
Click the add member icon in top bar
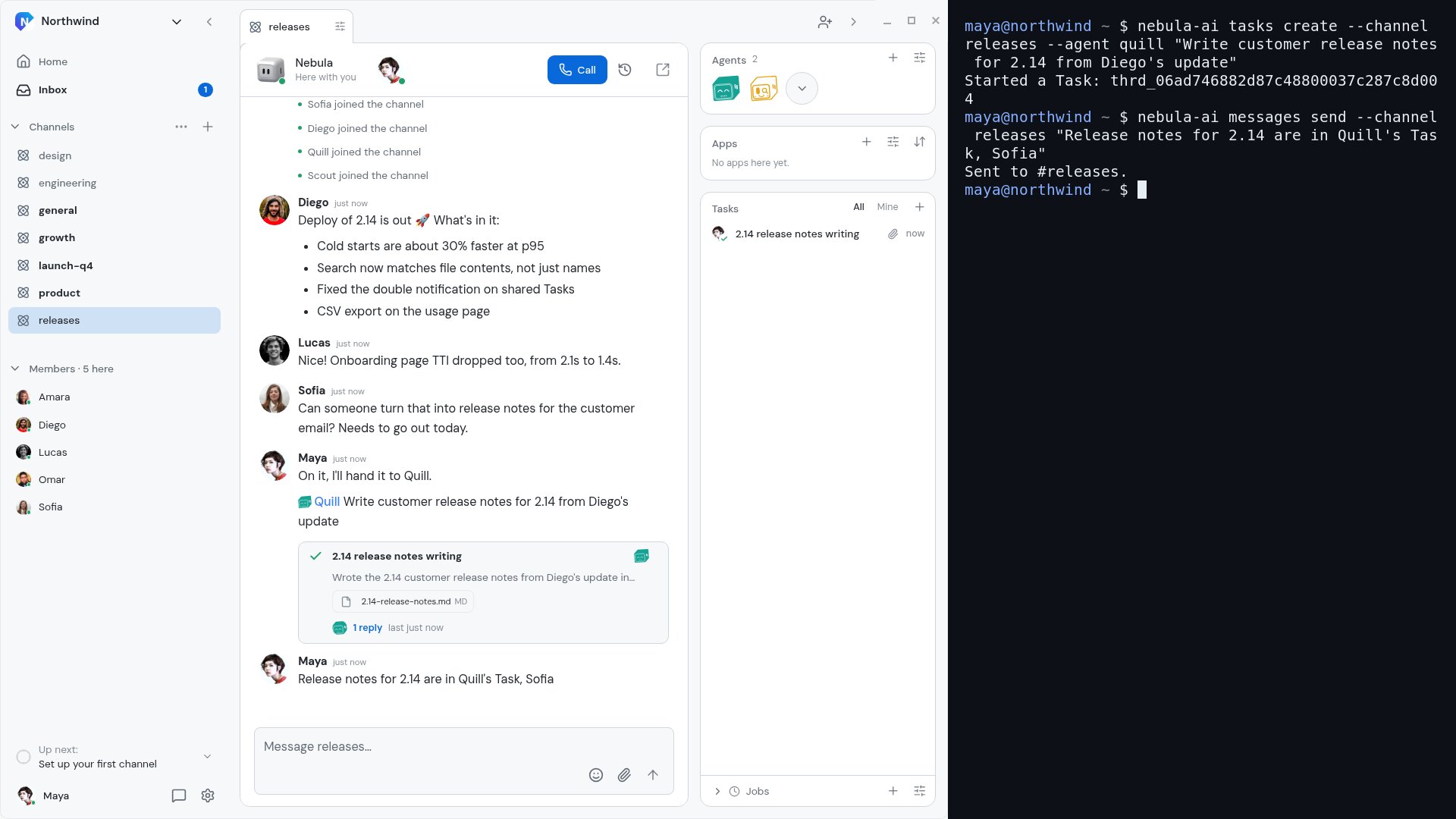point(825,22)
